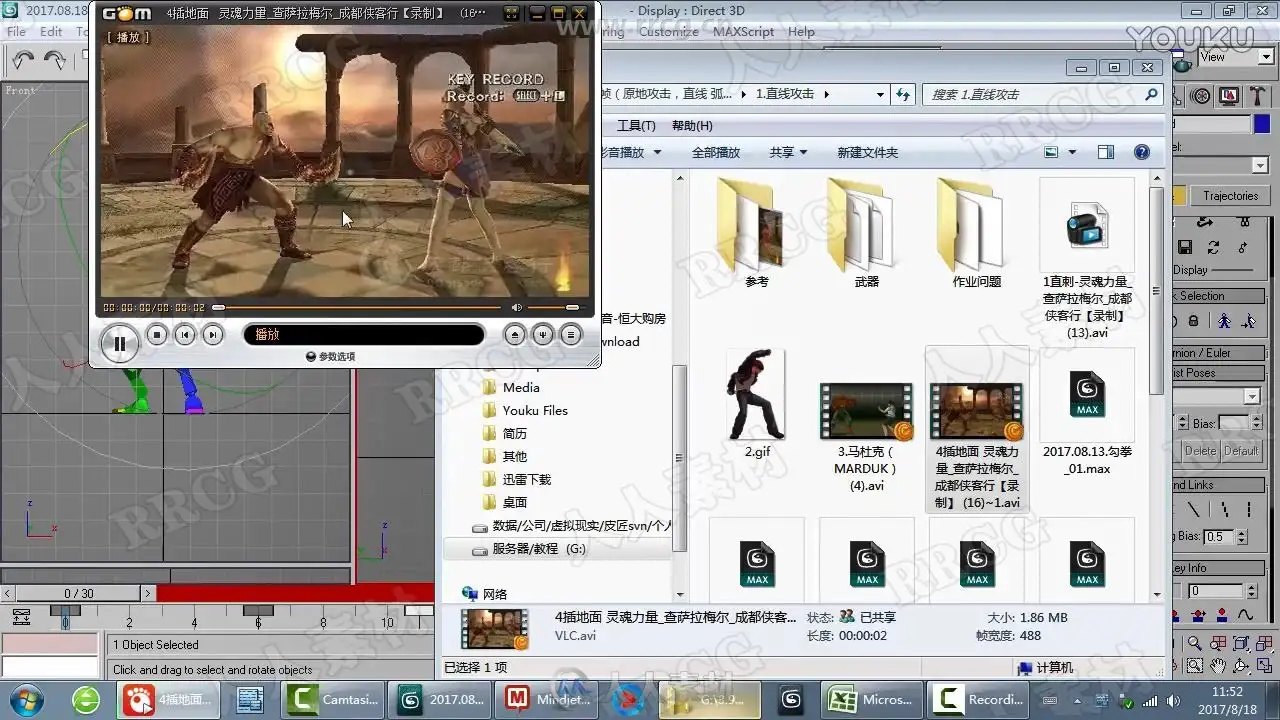Select the 武器 folder
Viewport: 1280px width, 720px height.
point(867,235)
